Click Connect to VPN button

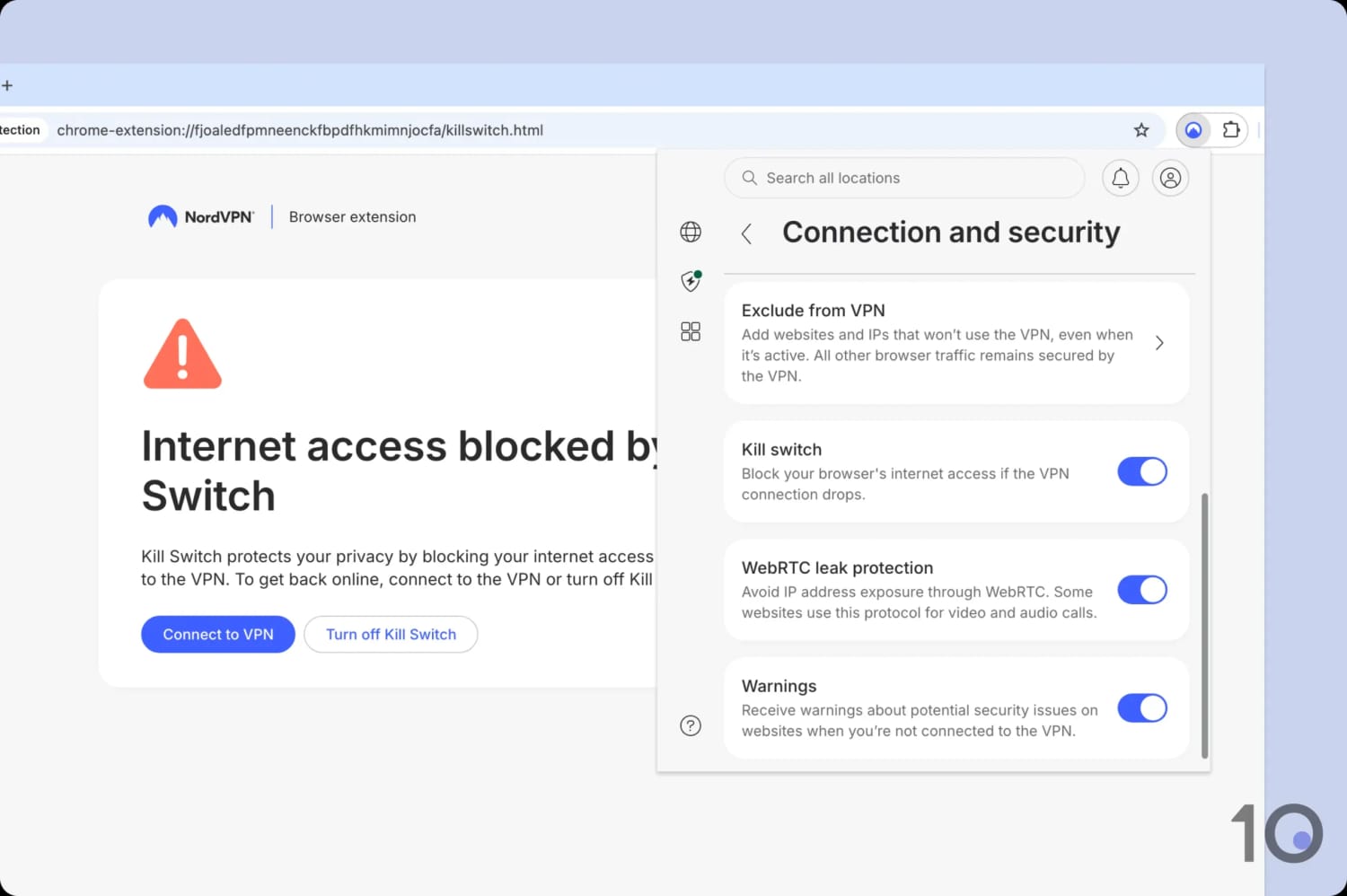coord(218,634)
